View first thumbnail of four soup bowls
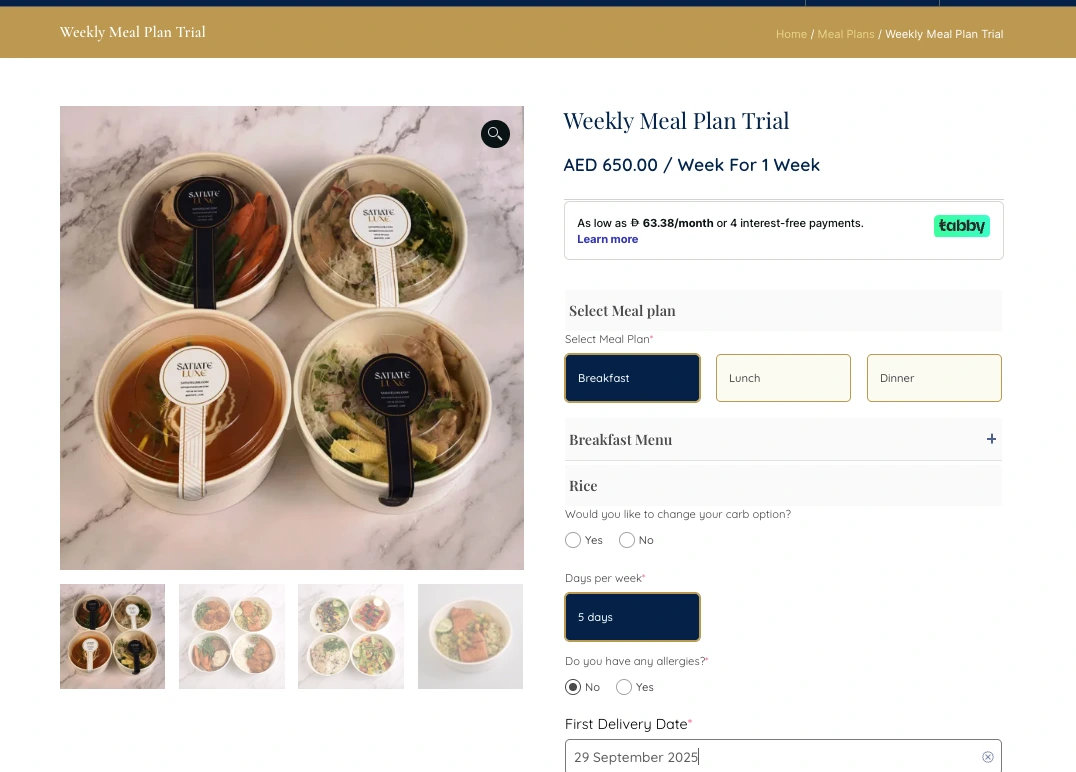The width and height of the screenshot is (1076, 772). tap(113, 636)
